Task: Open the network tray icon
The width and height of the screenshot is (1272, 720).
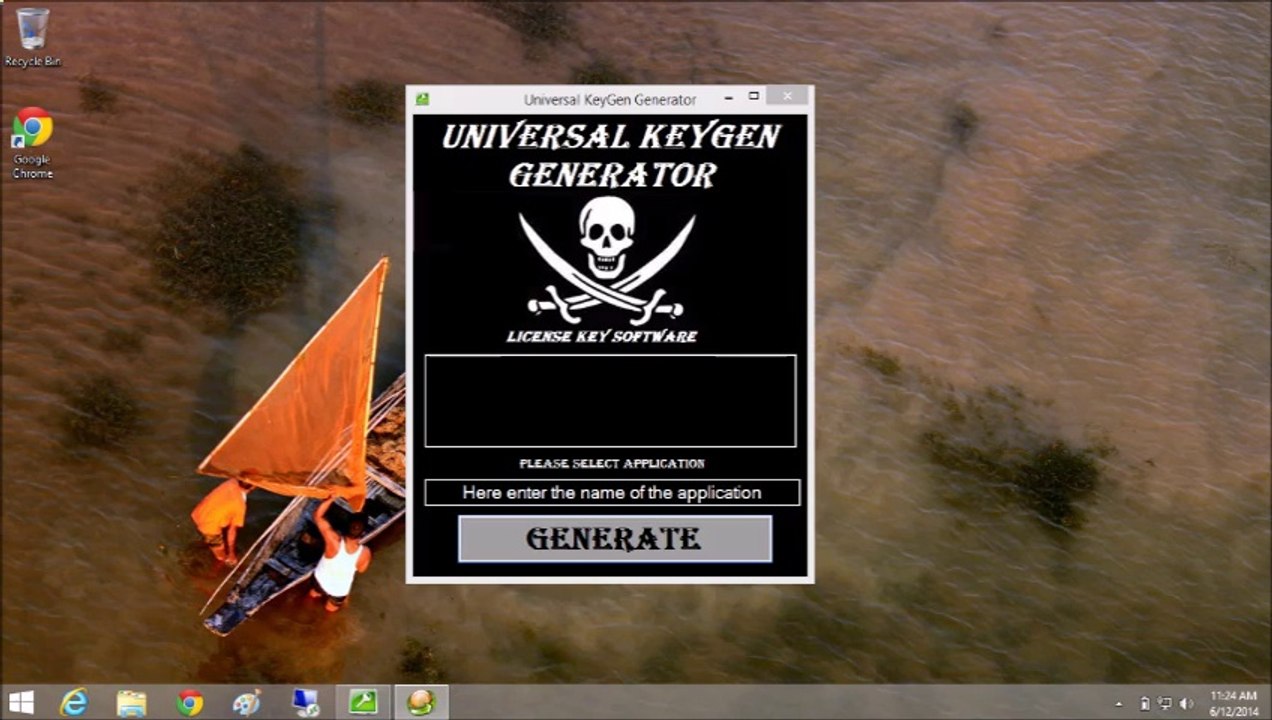Action: 1165,704
